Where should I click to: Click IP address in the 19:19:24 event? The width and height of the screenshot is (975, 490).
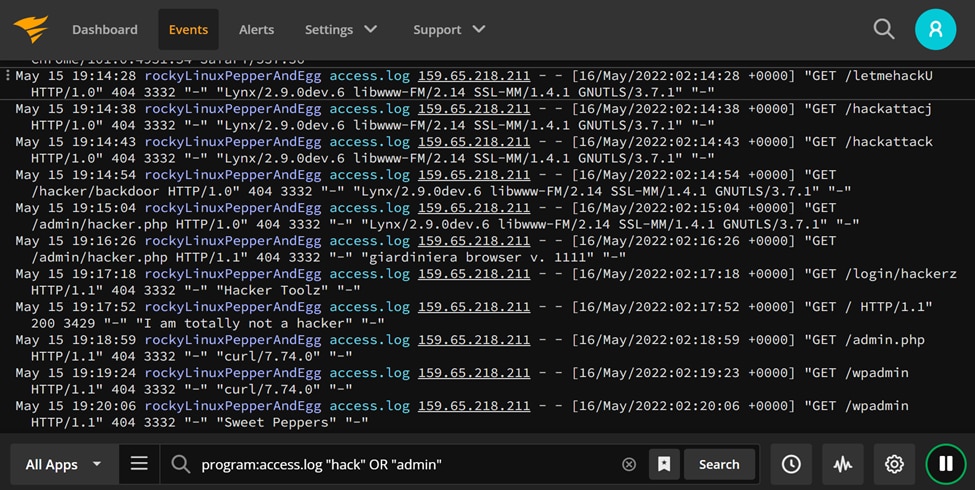474,372
